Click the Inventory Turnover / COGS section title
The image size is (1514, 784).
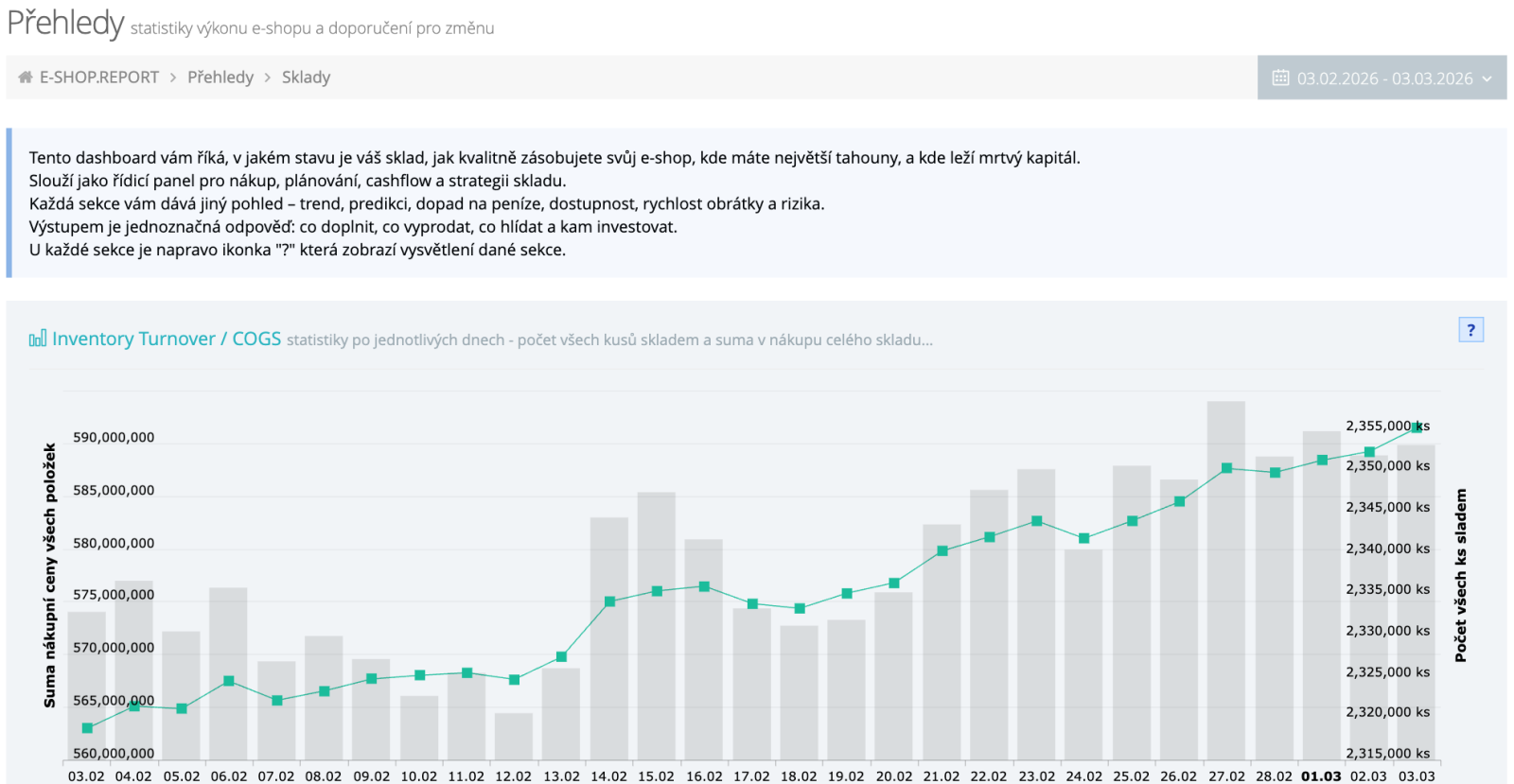[x=166, y=339]
